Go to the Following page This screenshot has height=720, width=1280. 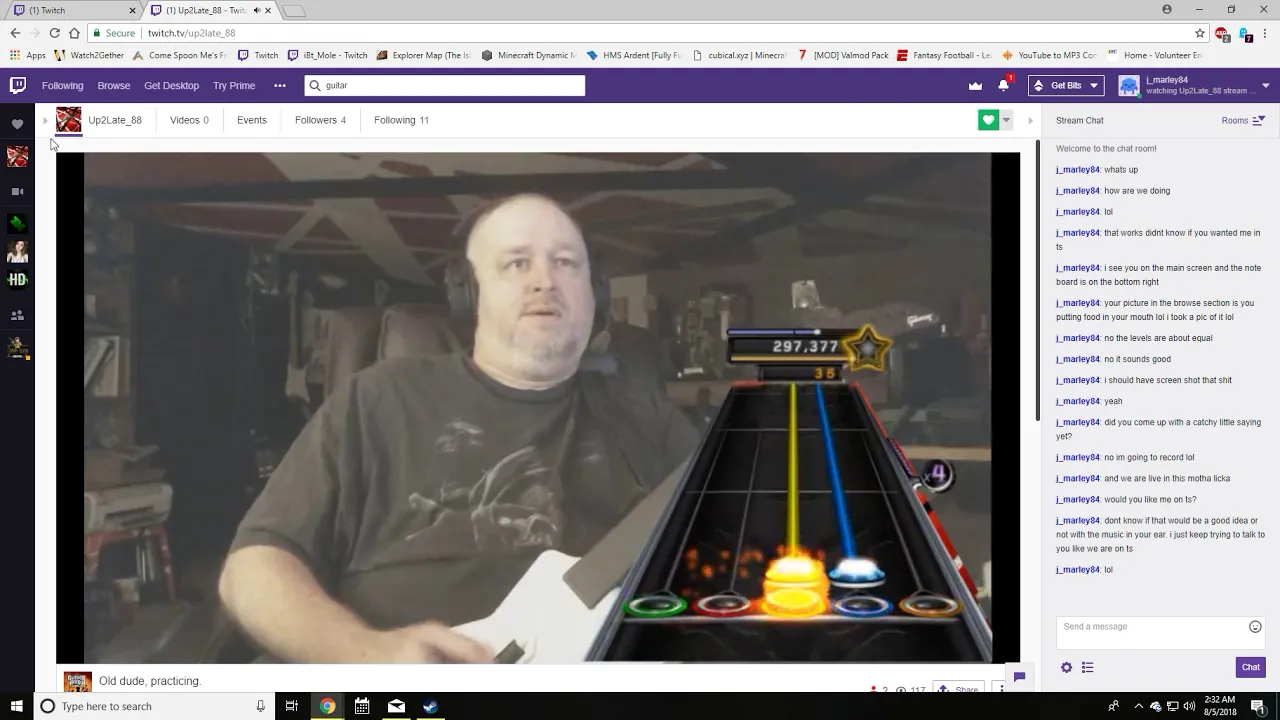(x=62, y=86)
